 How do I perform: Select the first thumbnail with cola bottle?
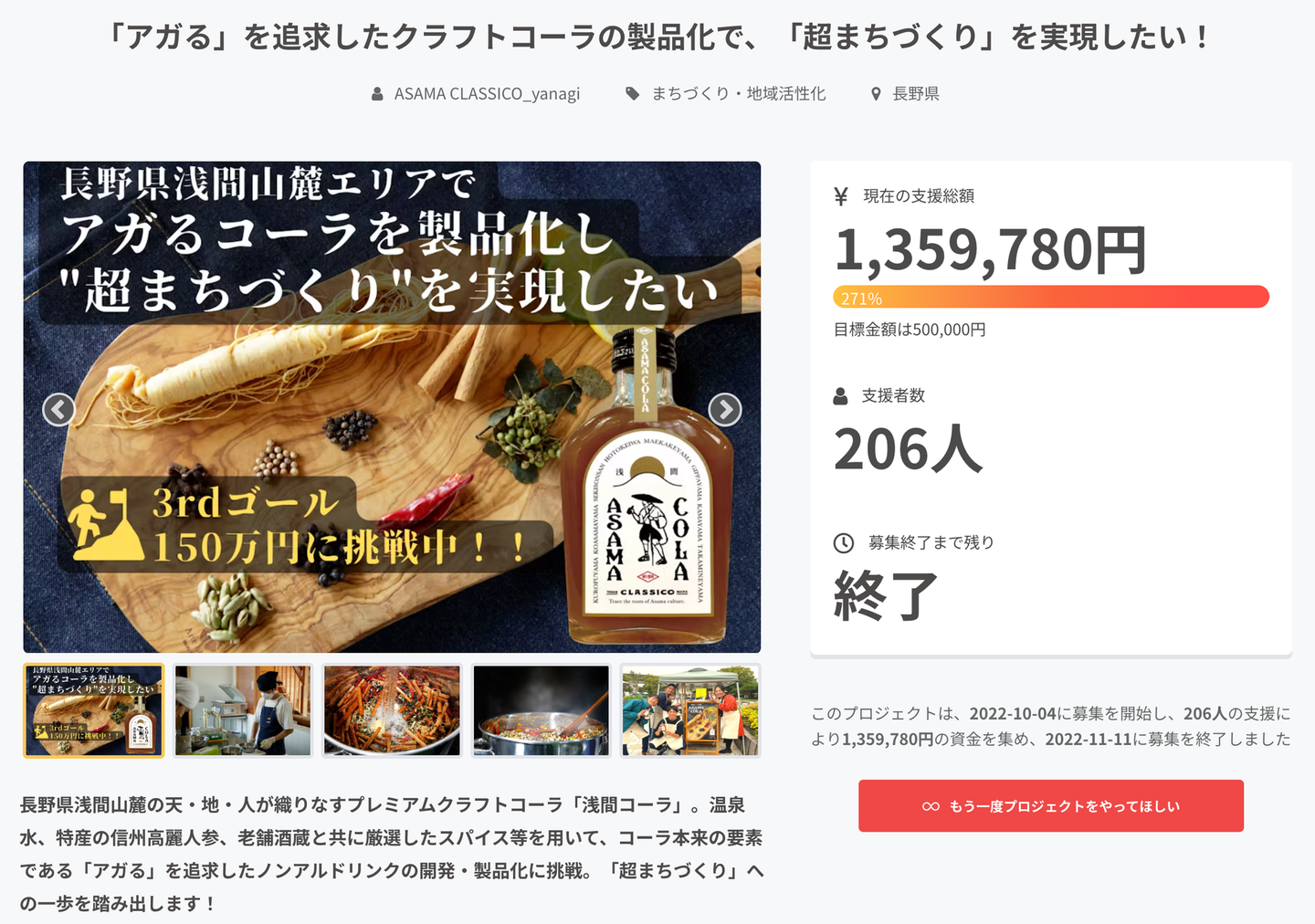click(x=93, y=710)
